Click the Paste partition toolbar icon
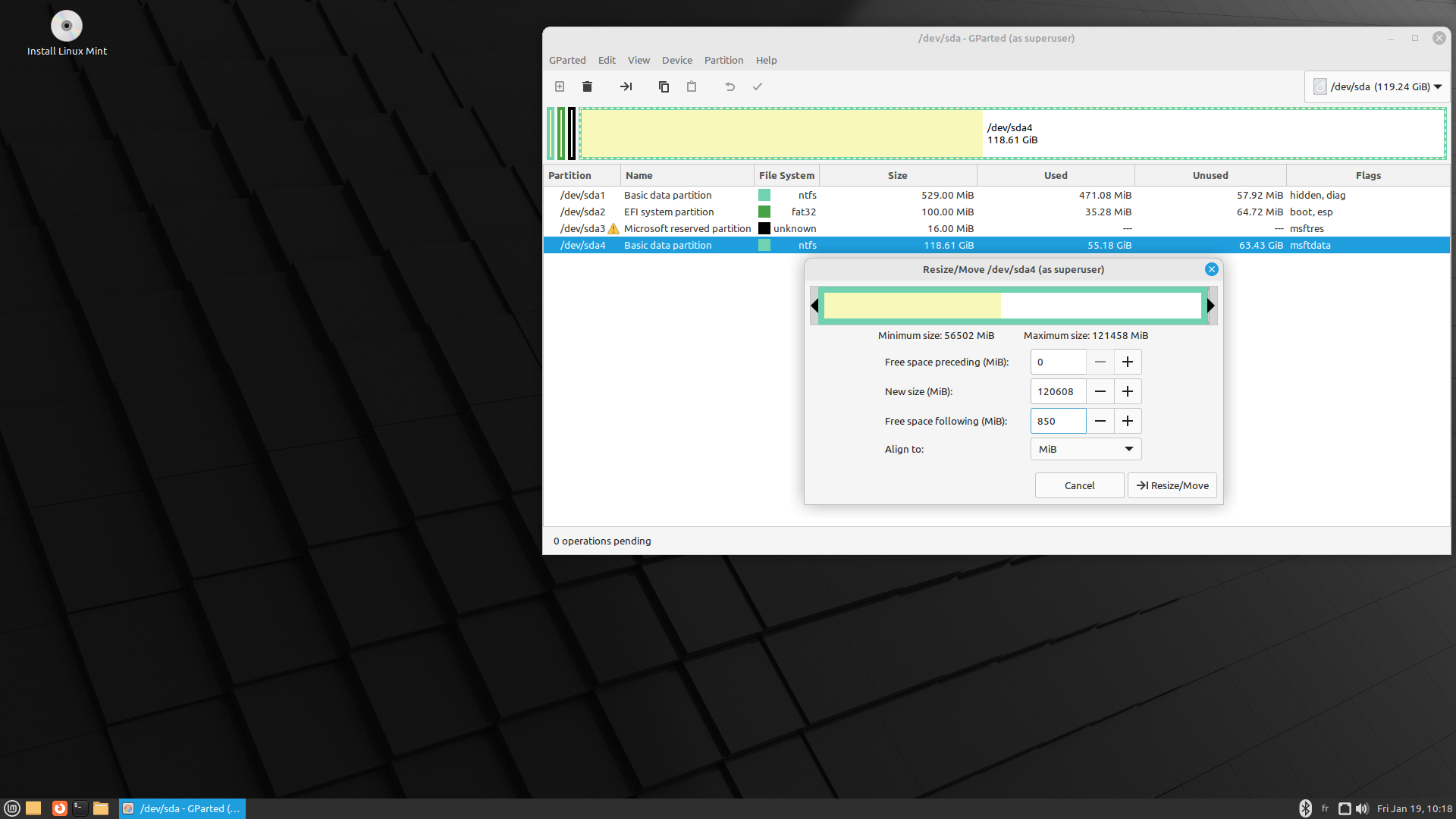 coord(692,86)
